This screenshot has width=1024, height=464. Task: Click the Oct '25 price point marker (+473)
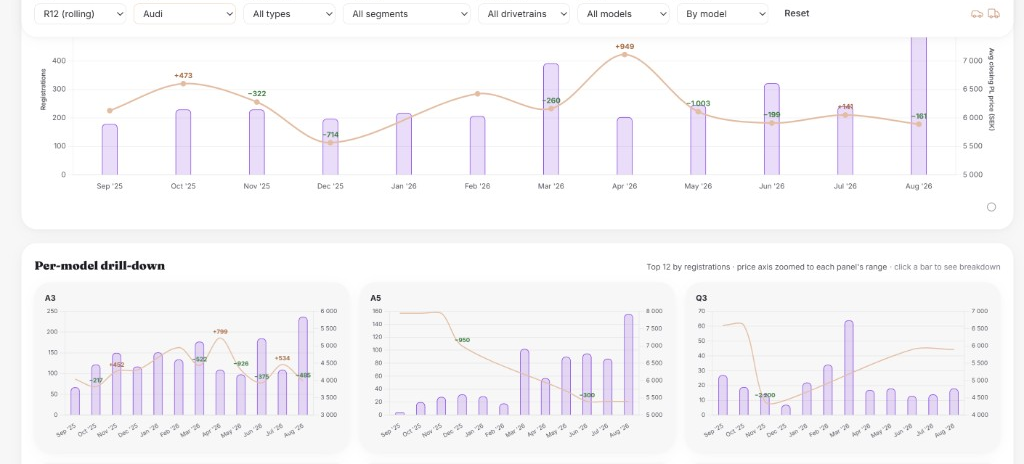[x=183, y=84]
